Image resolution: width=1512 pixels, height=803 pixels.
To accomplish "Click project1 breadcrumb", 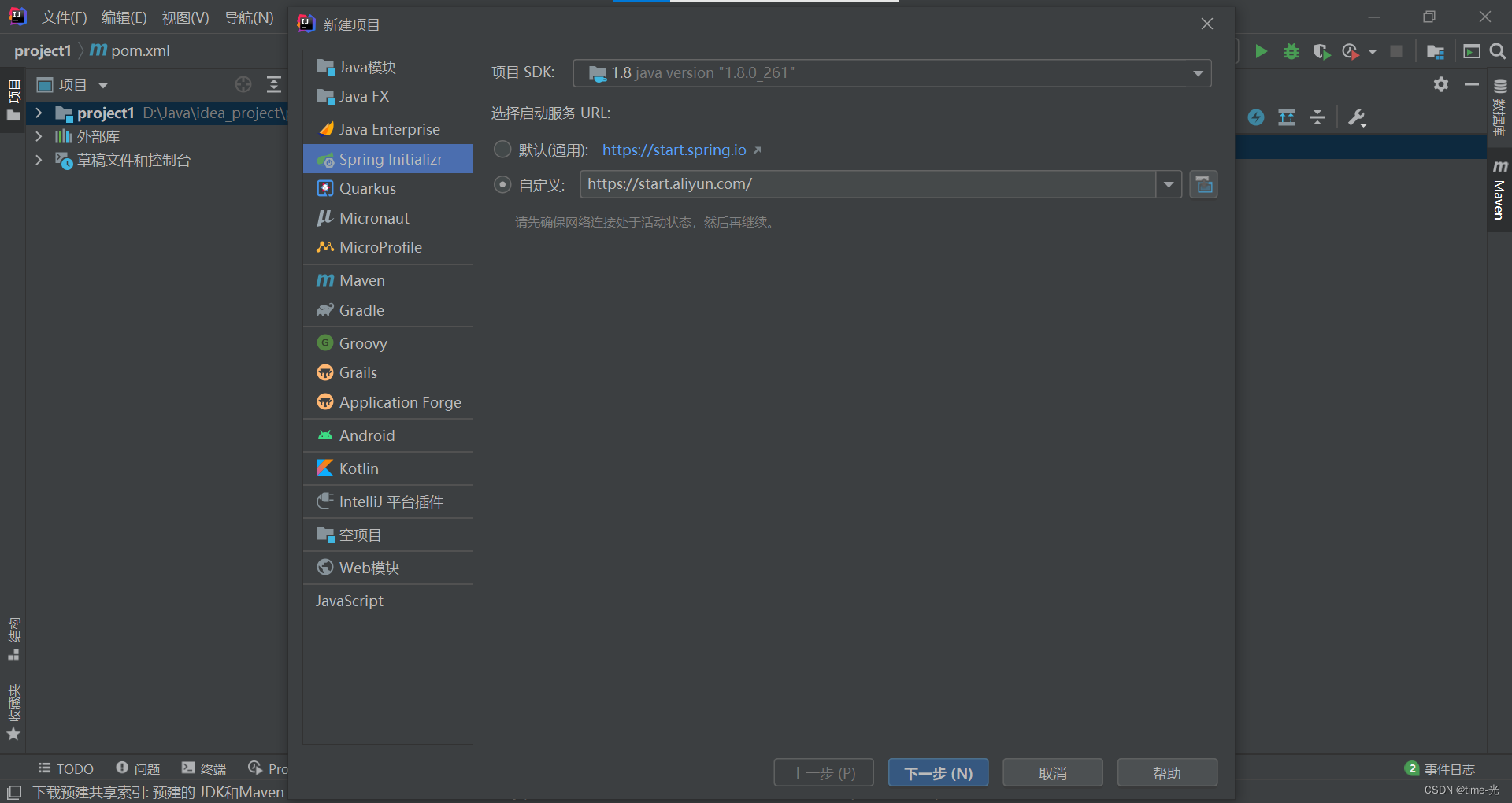I will (43, 50).
